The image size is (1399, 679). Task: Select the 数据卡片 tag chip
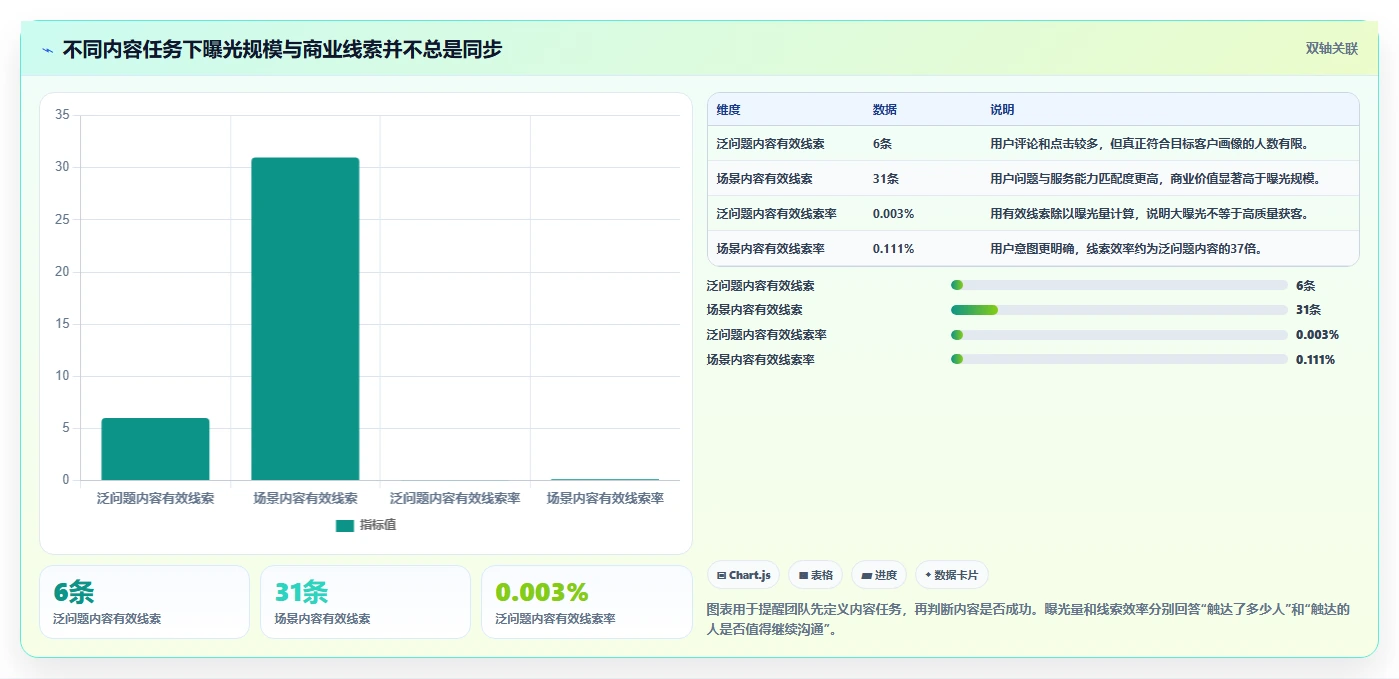952,575
